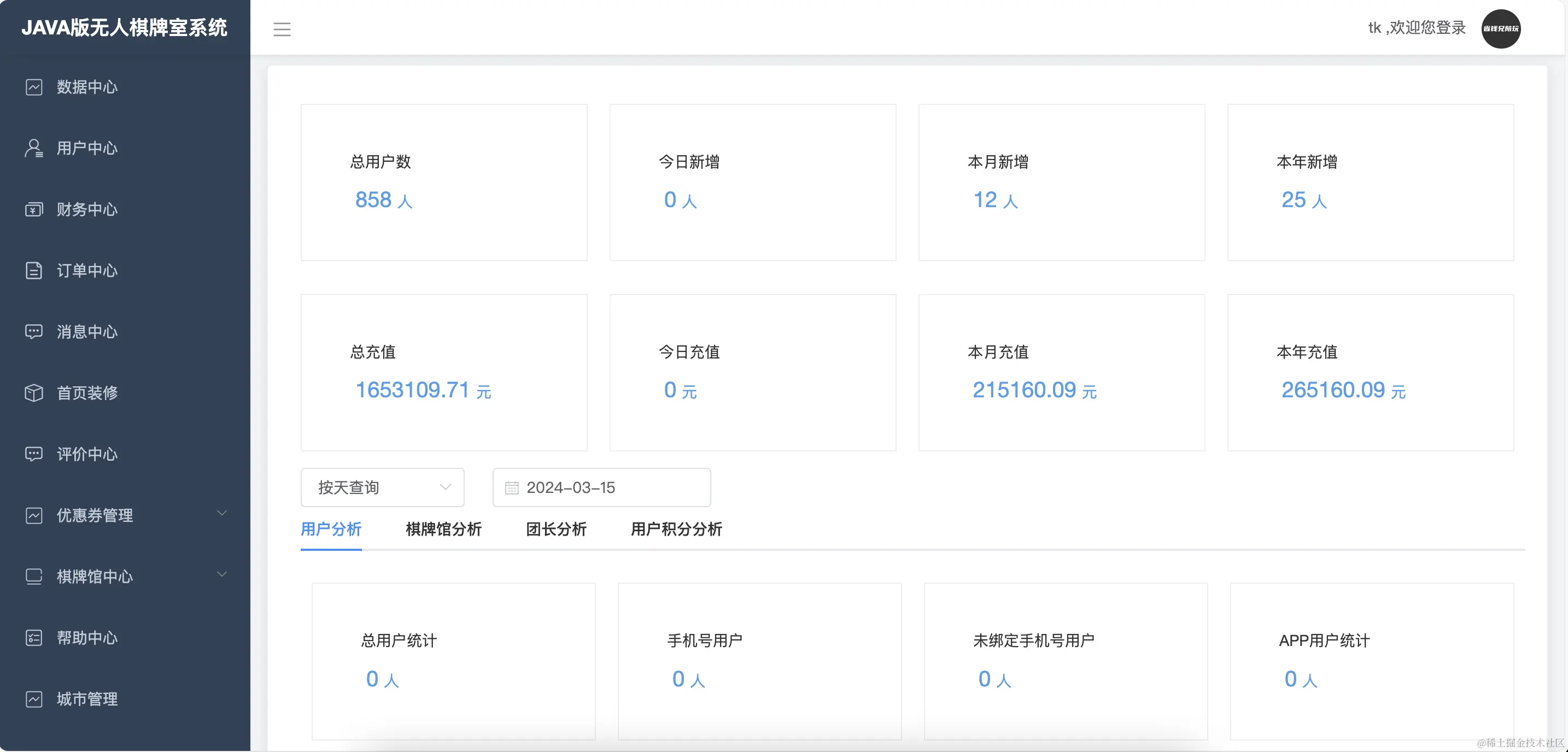
Task: Select 首页装修 in the sidebar
Action: tap(87, 392)
